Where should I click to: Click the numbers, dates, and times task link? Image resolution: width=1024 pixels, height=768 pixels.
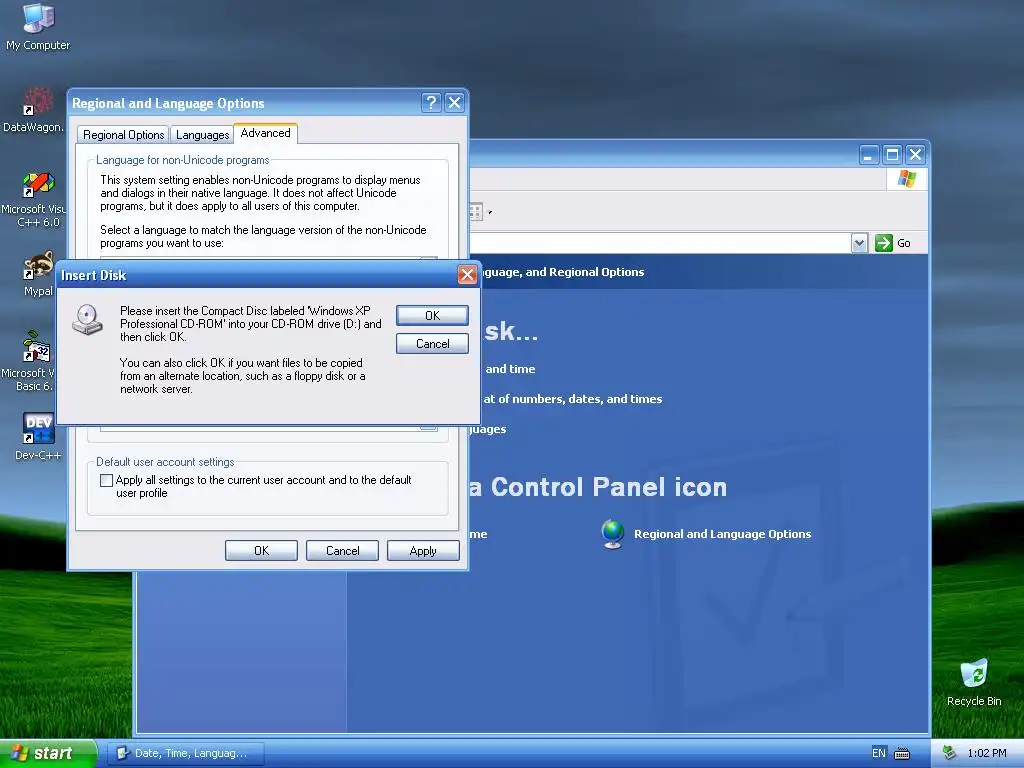pyautogui.click(x=573, y=399)
